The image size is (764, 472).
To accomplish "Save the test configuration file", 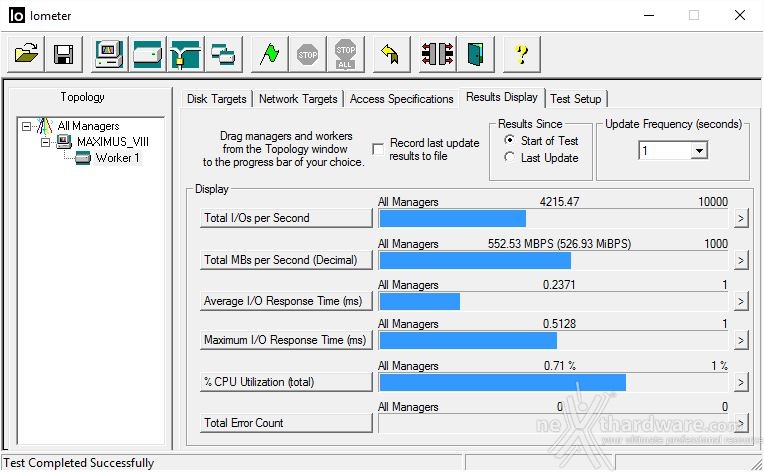I will [x=63, y=54].
